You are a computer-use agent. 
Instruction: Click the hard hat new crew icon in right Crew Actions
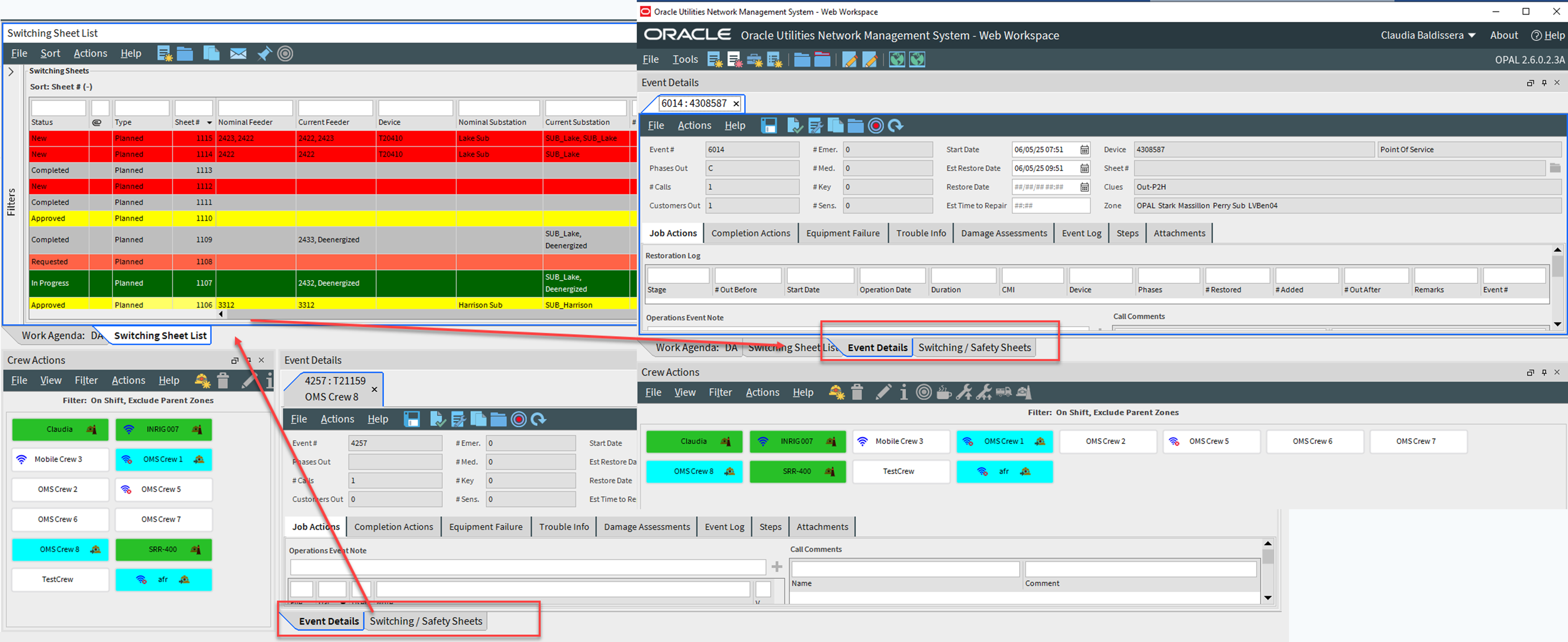point(836,393)
